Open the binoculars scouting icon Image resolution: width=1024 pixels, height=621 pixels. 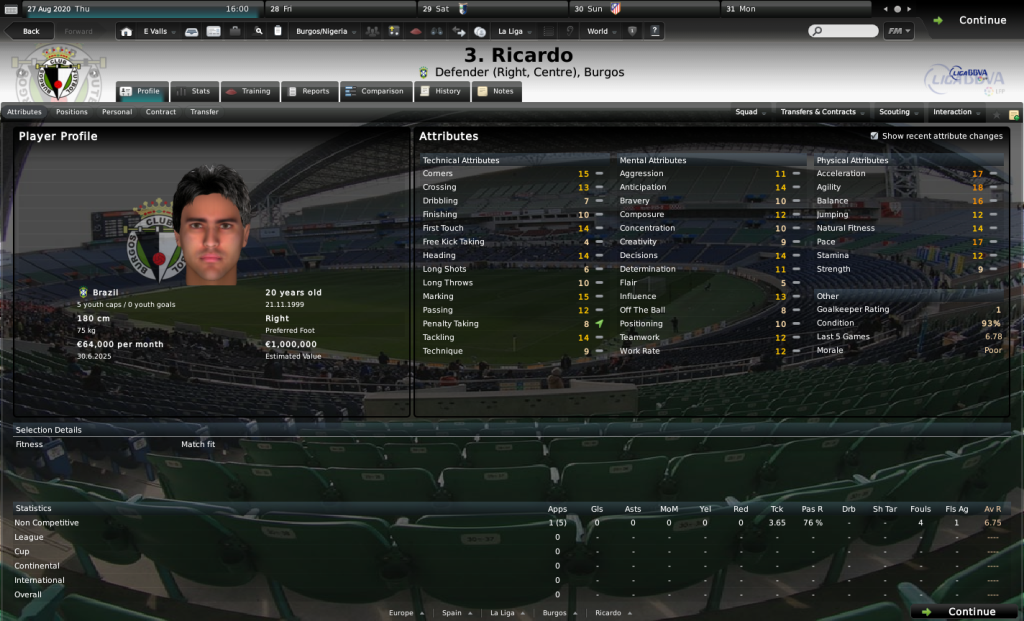437,31
